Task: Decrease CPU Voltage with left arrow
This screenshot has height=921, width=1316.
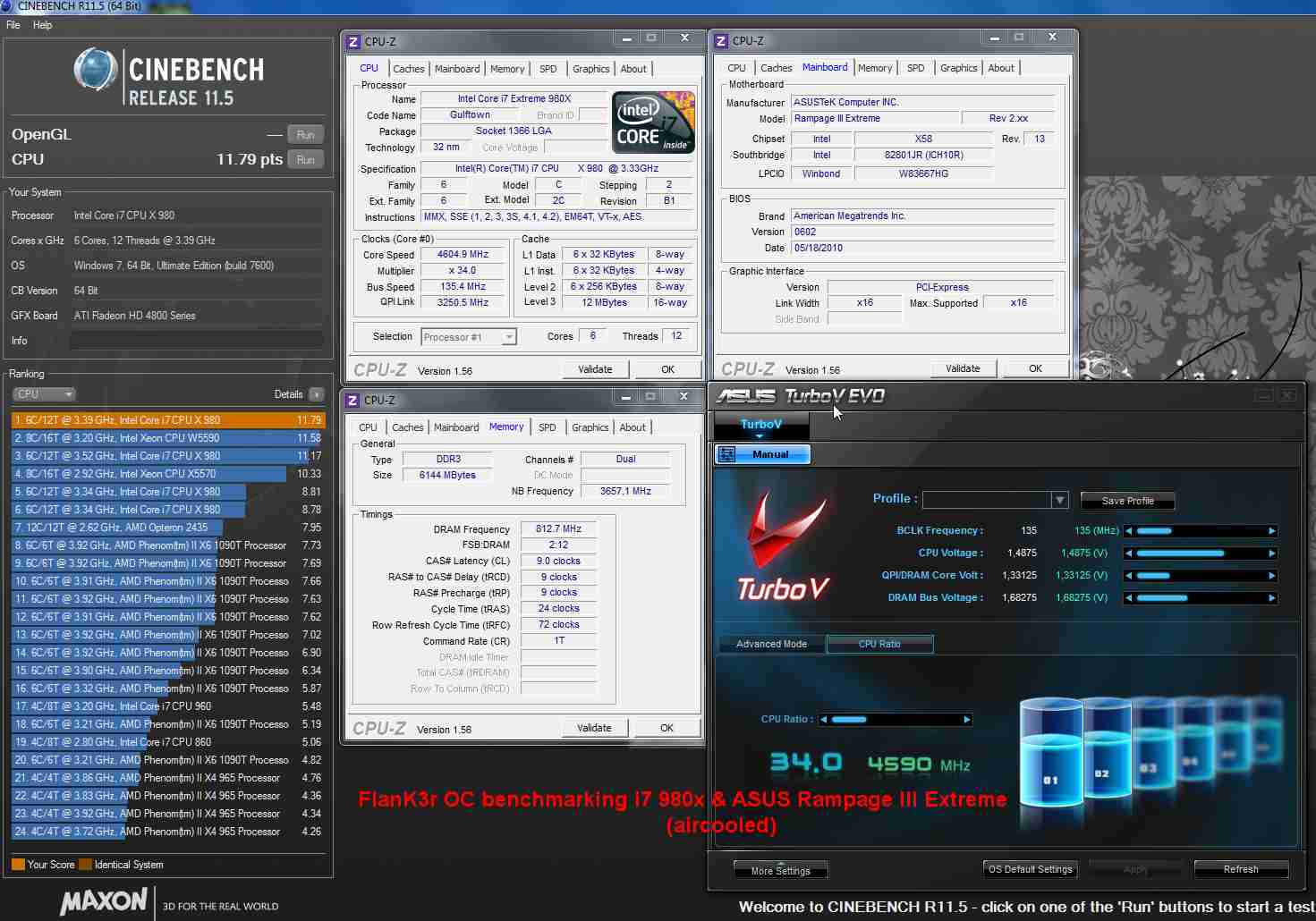Action: (1129, 553)
